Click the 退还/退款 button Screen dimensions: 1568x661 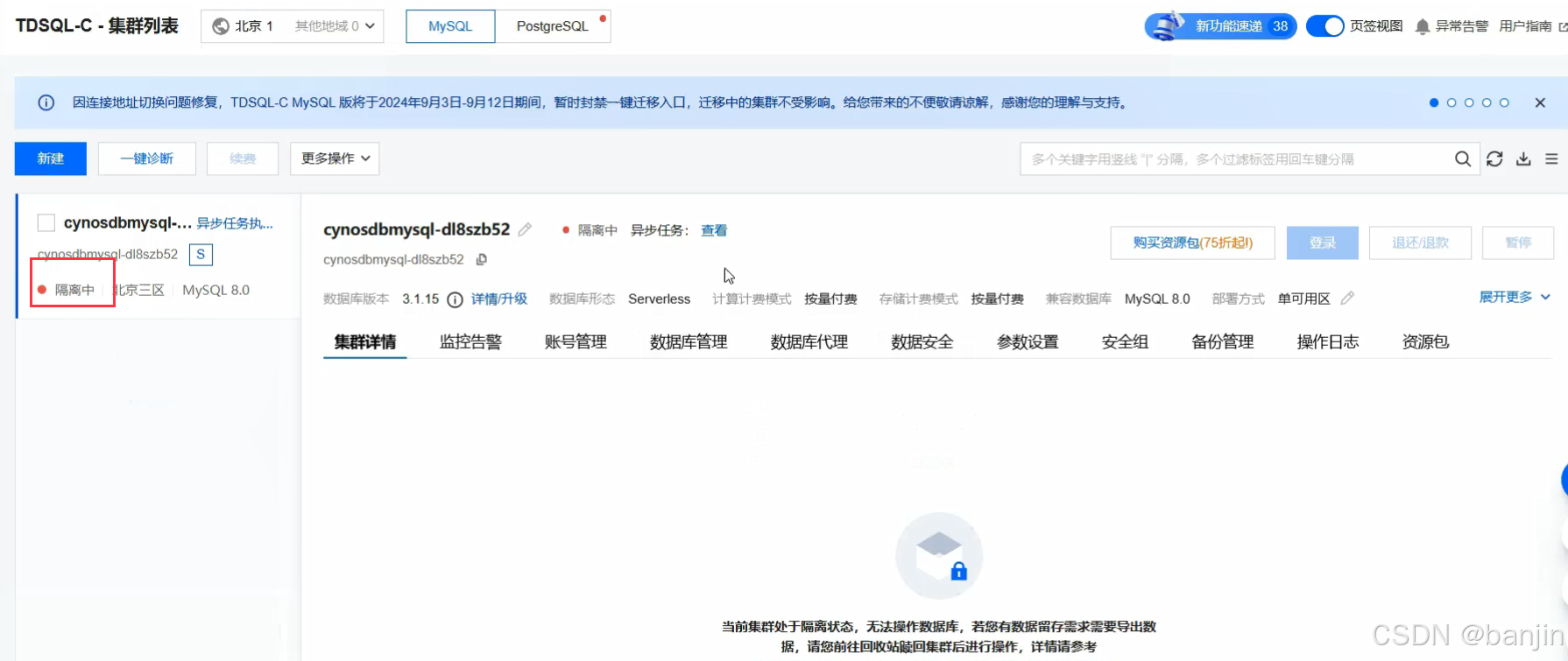[x=1421, y=243]
